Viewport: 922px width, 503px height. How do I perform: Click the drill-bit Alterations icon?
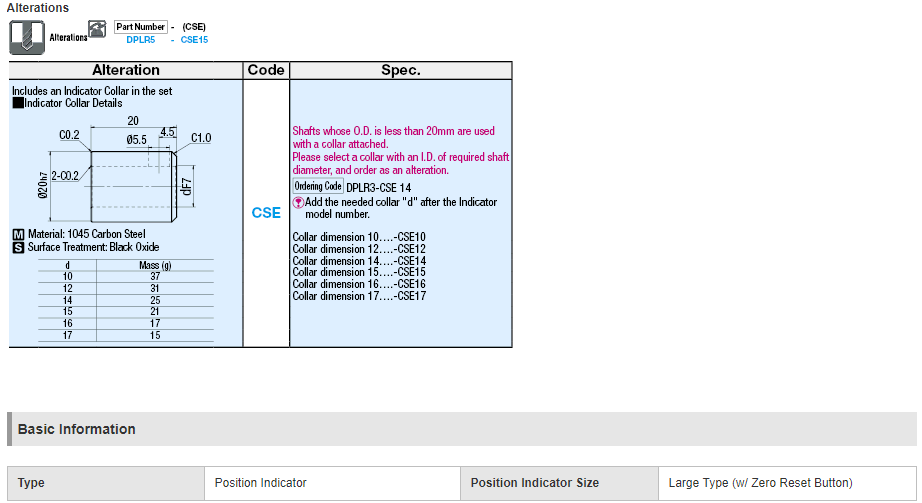click(26, 38)
